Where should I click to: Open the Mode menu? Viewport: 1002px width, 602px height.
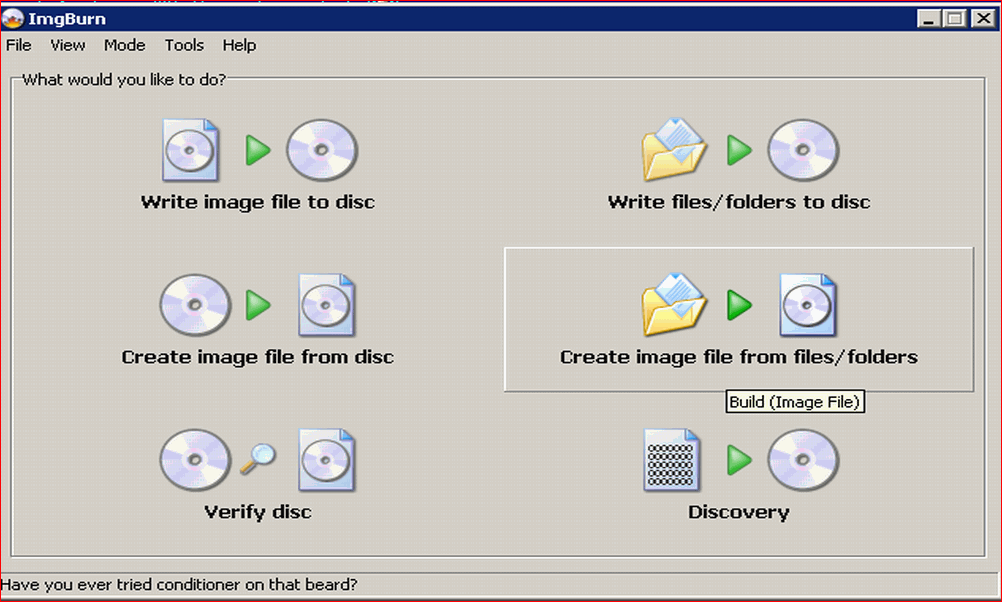[x=124, y=45]
